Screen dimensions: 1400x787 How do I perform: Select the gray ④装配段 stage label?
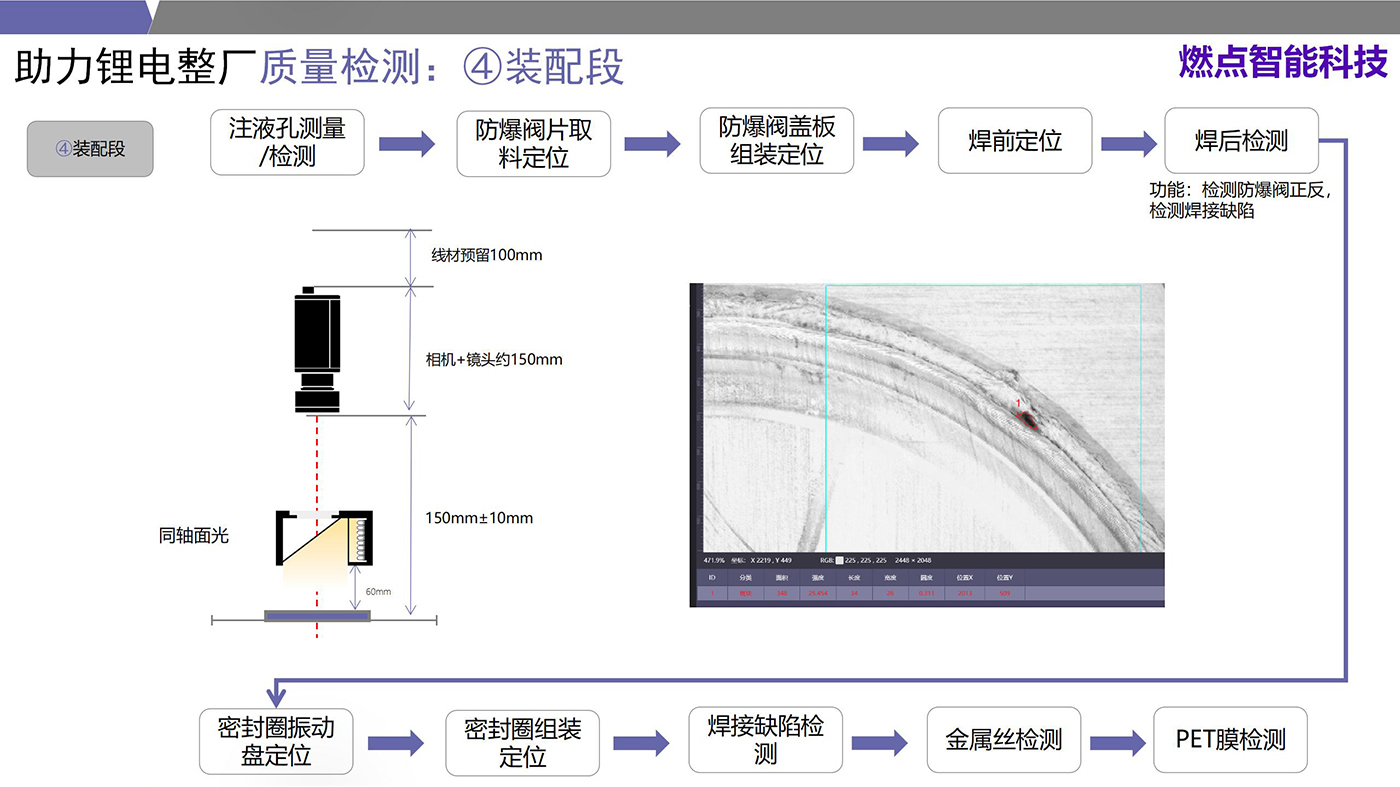coord(90,149)
